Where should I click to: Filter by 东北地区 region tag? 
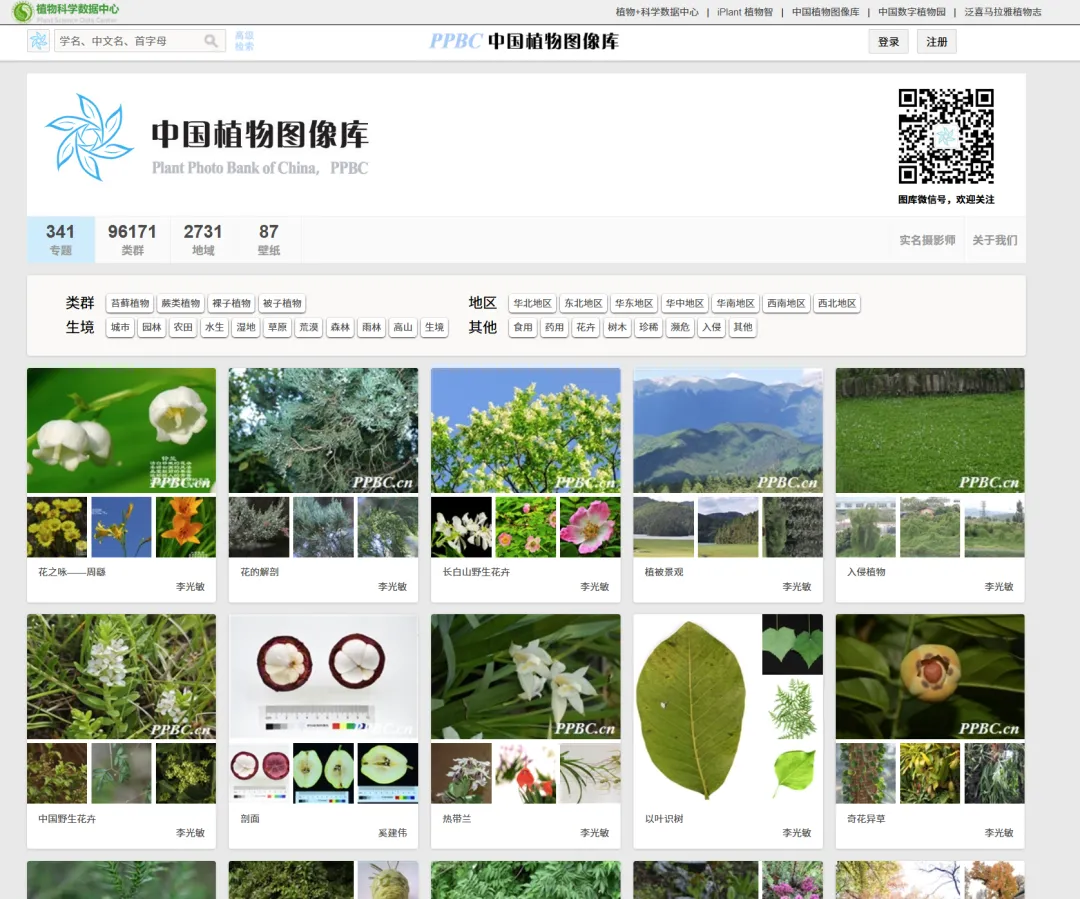pyautogui.click(x=583, y=303)
